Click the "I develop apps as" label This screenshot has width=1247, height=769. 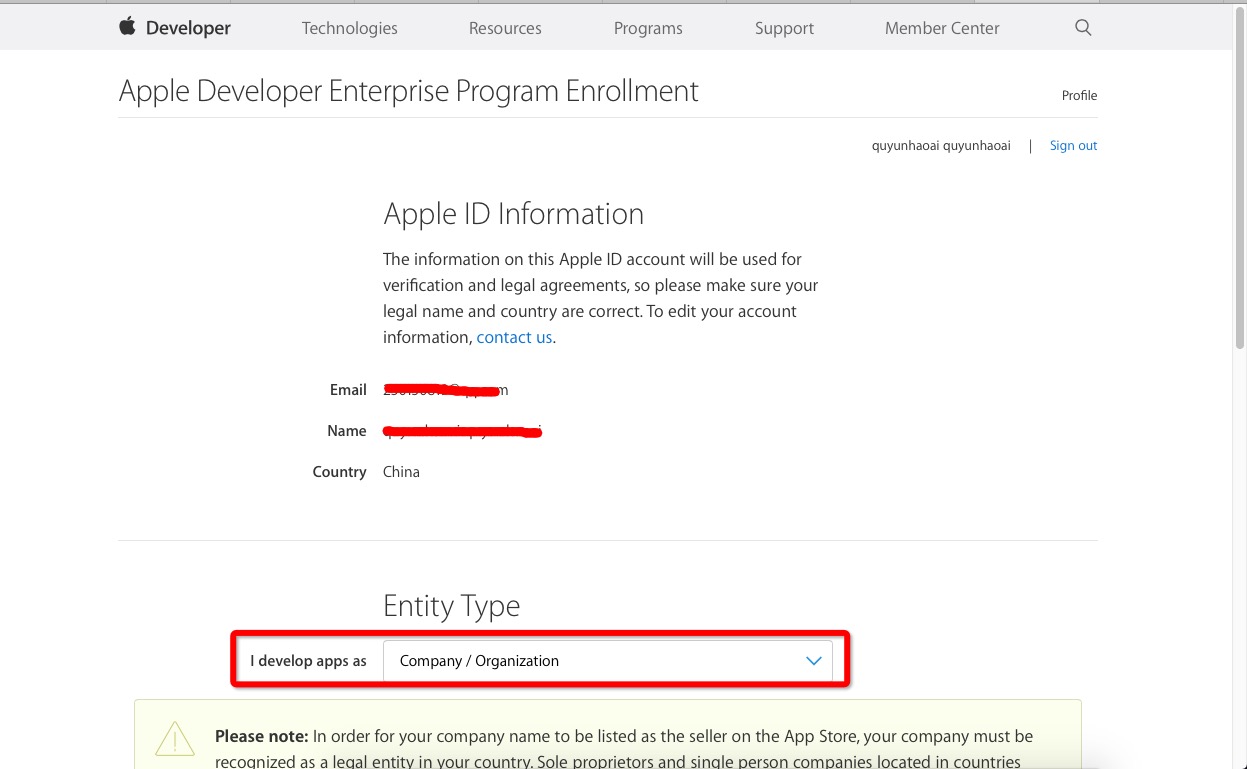point(308,661)
